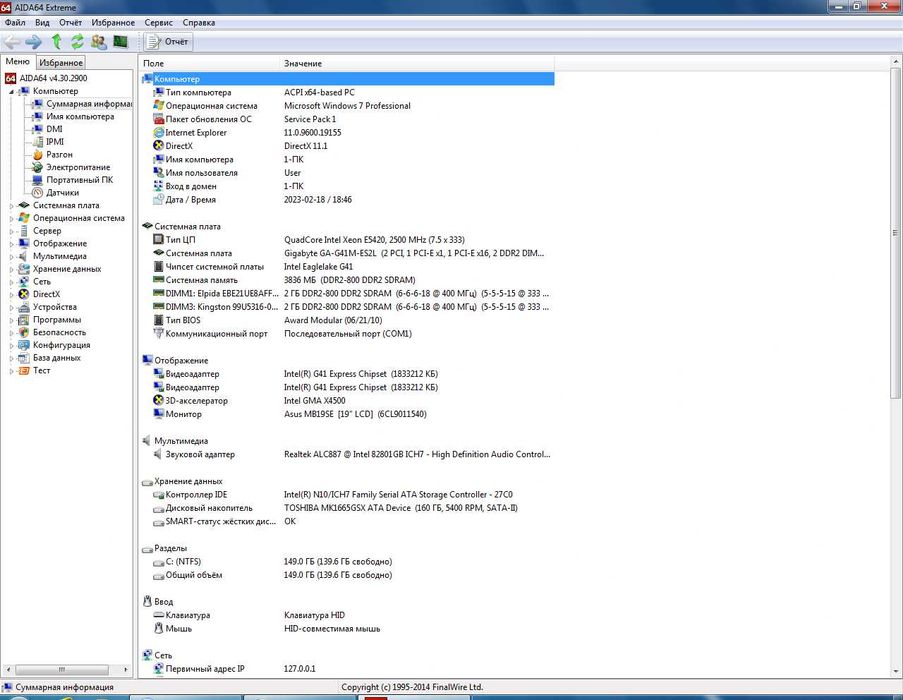Open the Справка menu

[199, 22]
